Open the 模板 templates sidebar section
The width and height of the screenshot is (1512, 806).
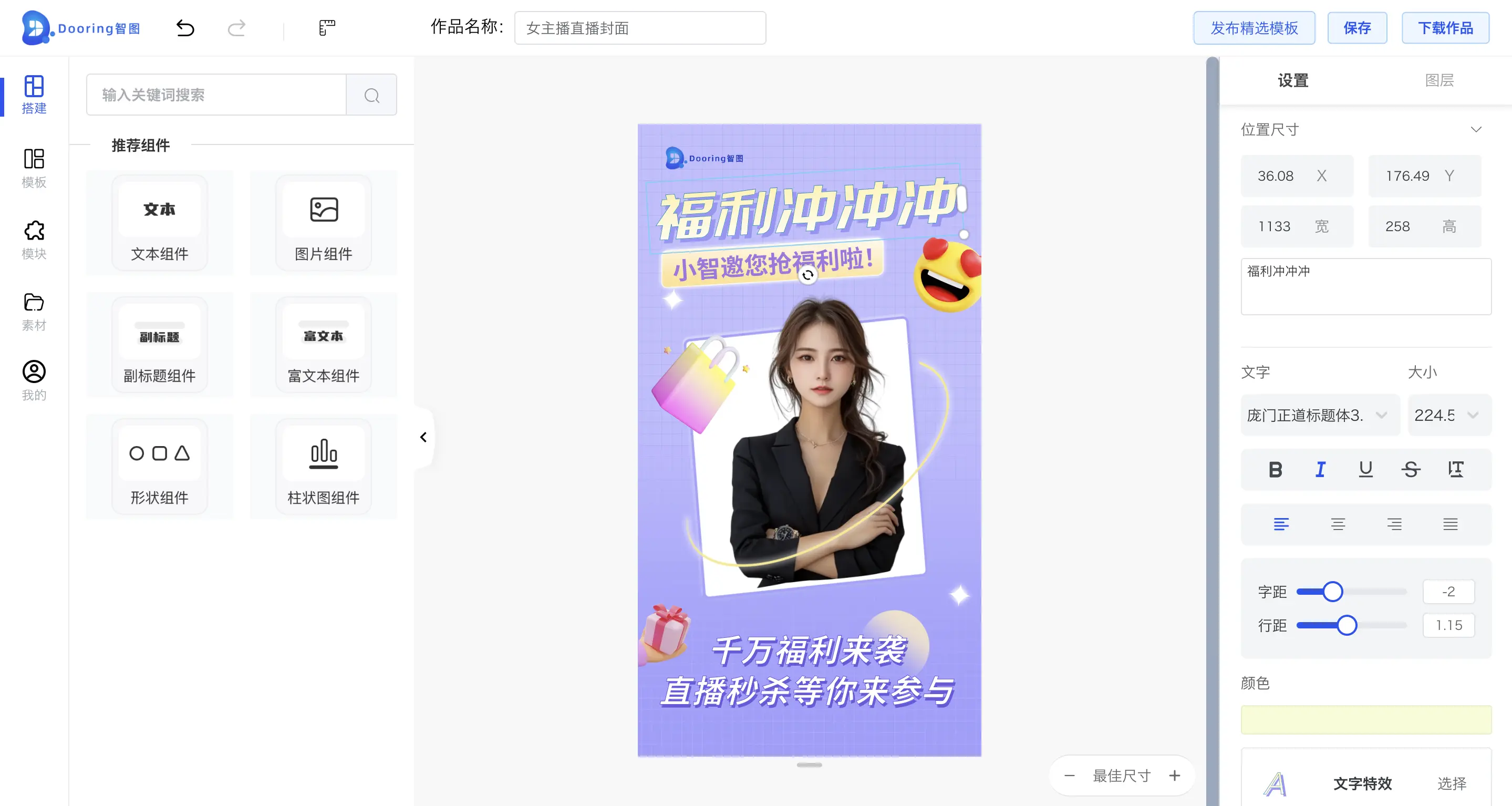point(34,169)
